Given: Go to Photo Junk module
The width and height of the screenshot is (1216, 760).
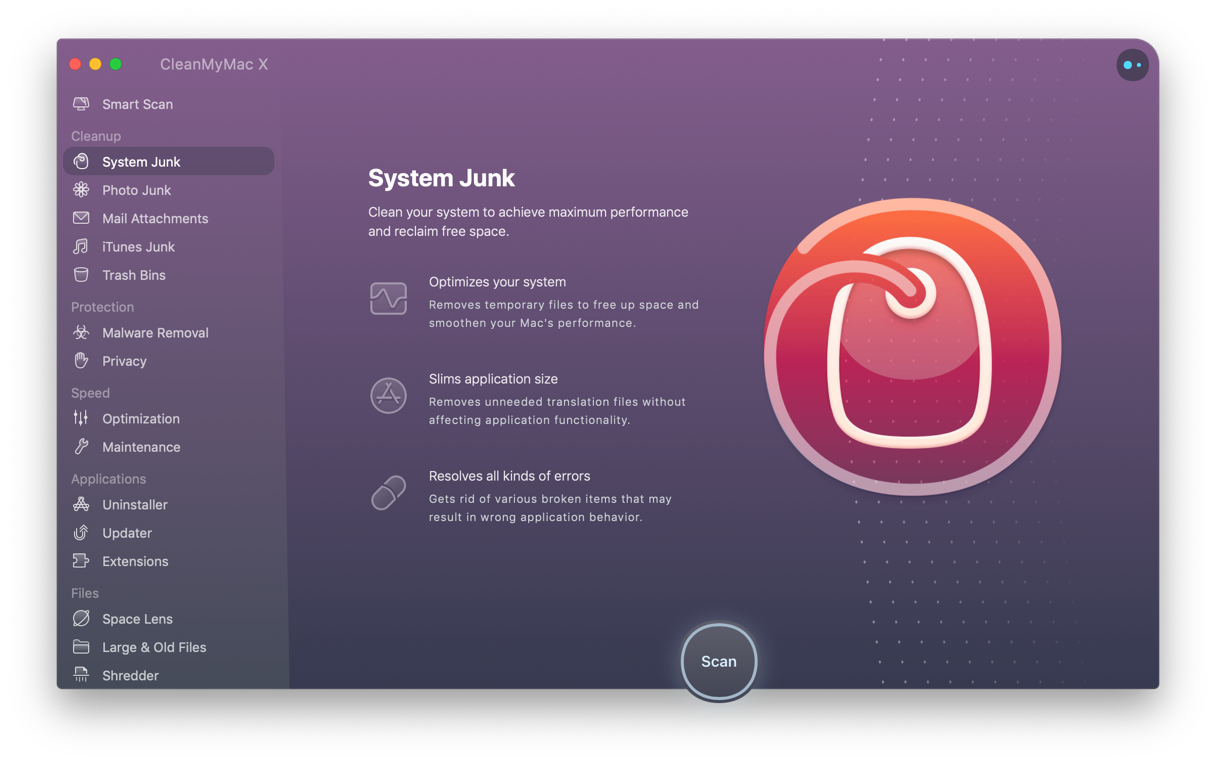Looking at the screenshot, I should point(168,190).
